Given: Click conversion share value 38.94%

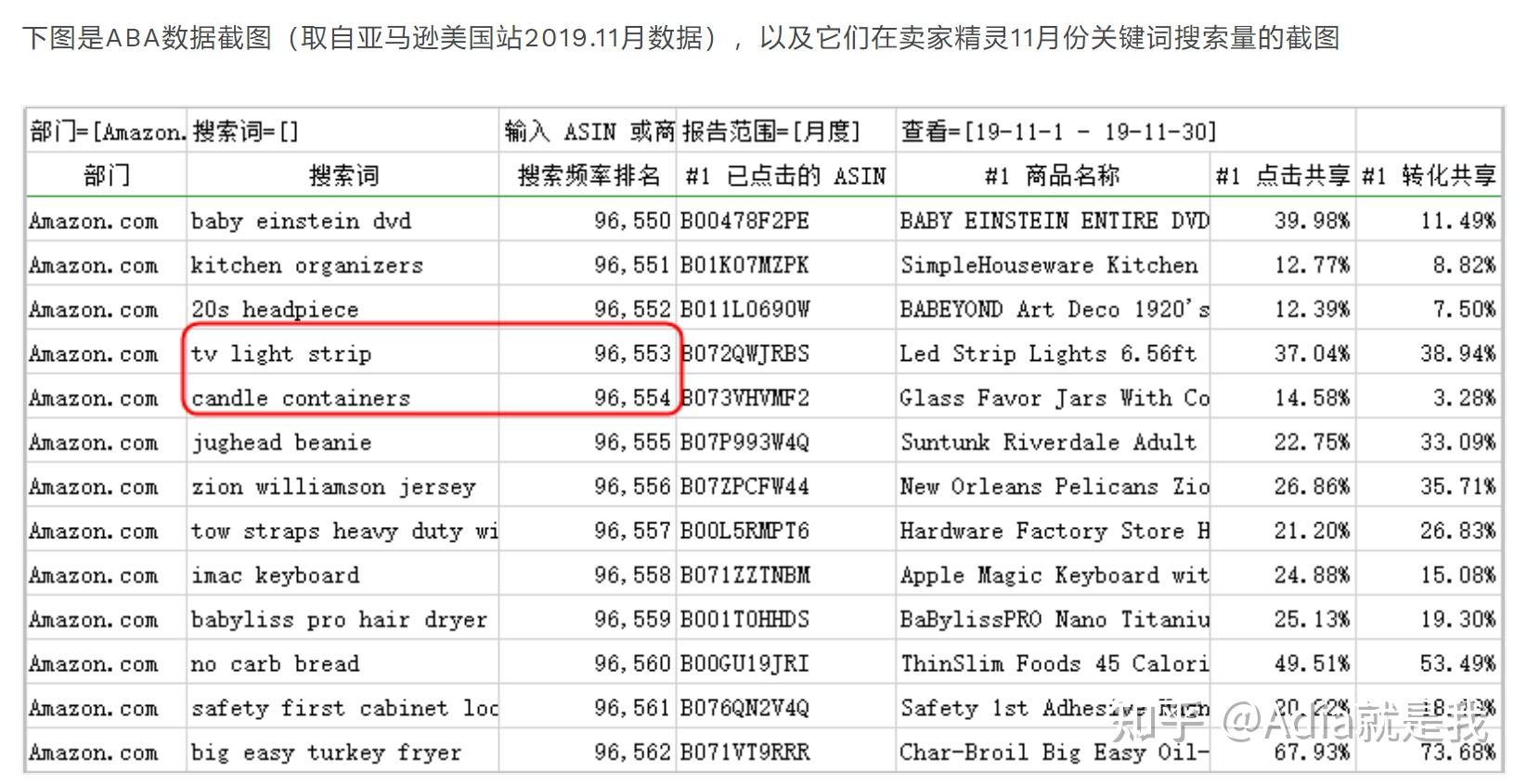Looking at the screenshot, I should point(1457,353).
